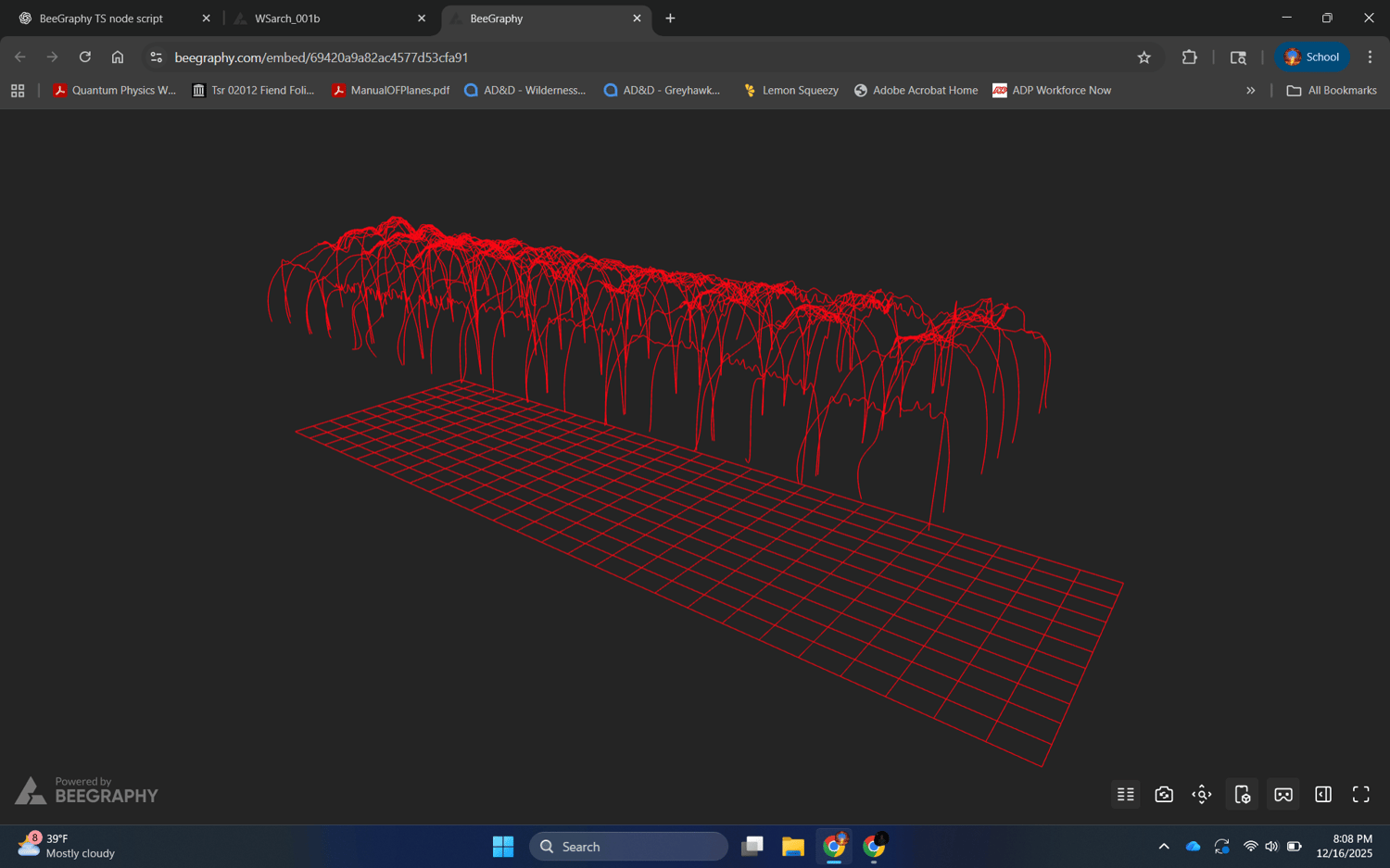Viewport: 1390px width, 868px height.
Task: Open the parameter list panel icon
Action: (1125, 795)
